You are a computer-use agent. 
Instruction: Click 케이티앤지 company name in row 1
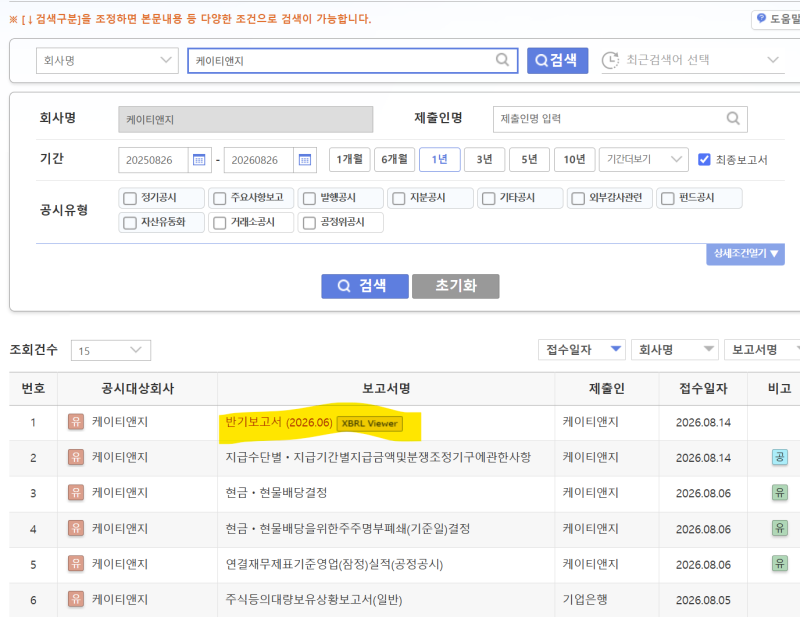coord(120,422)
